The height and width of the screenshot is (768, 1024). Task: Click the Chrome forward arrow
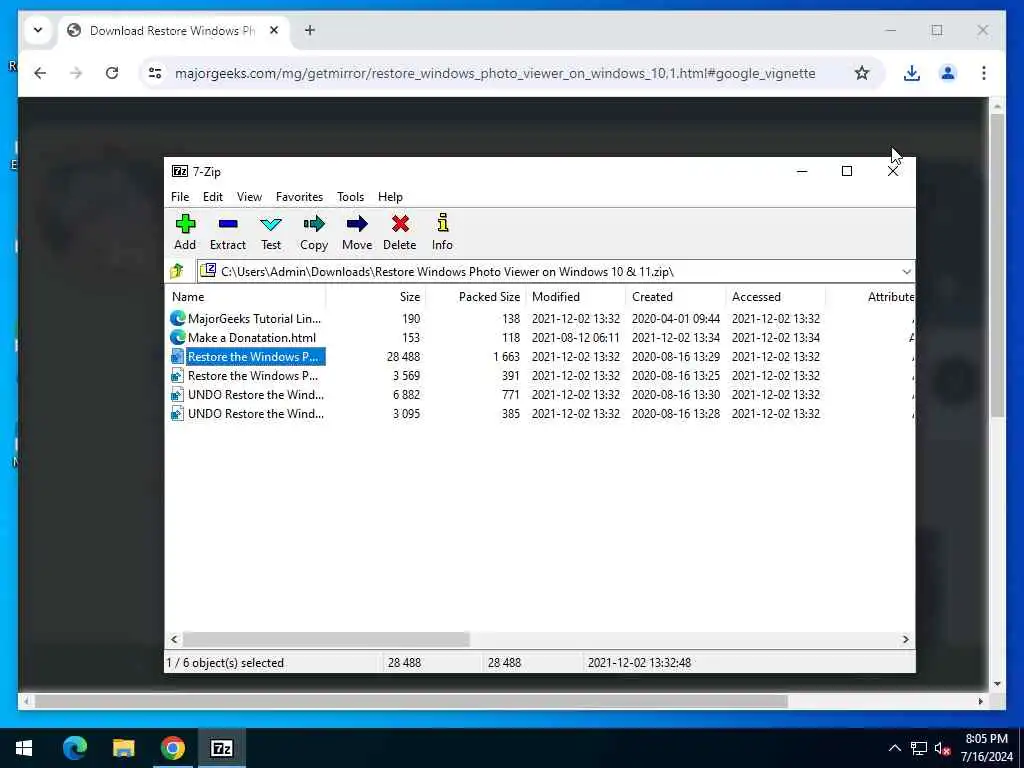click(x=76, y=73)
